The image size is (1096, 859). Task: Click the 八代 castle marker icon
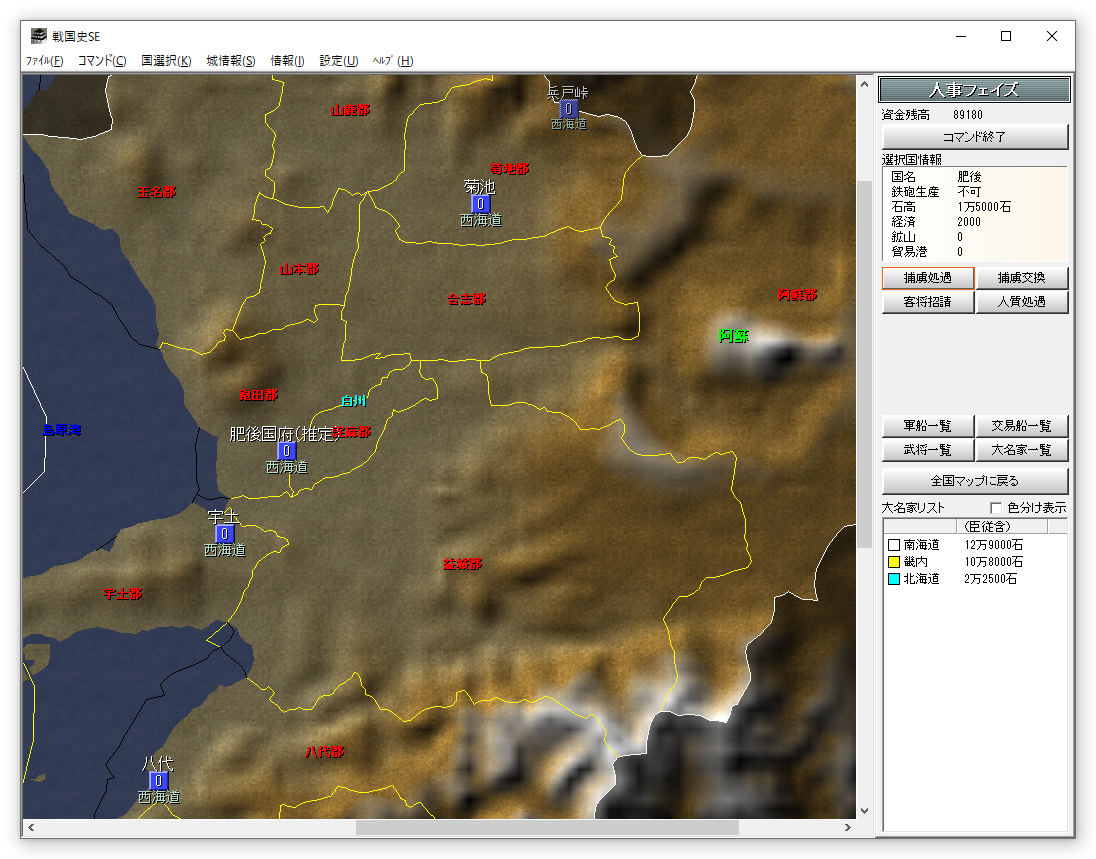coord(158,781)
